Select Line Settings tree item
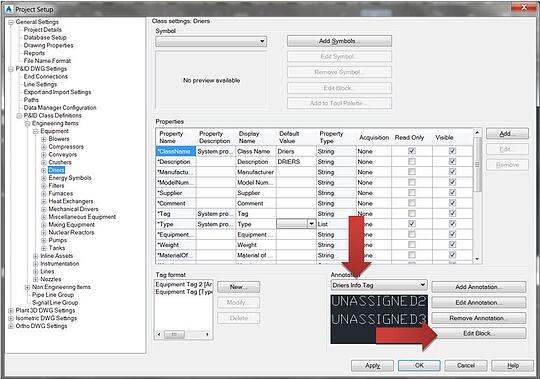 pyautogui.click(x=40, y=84)
